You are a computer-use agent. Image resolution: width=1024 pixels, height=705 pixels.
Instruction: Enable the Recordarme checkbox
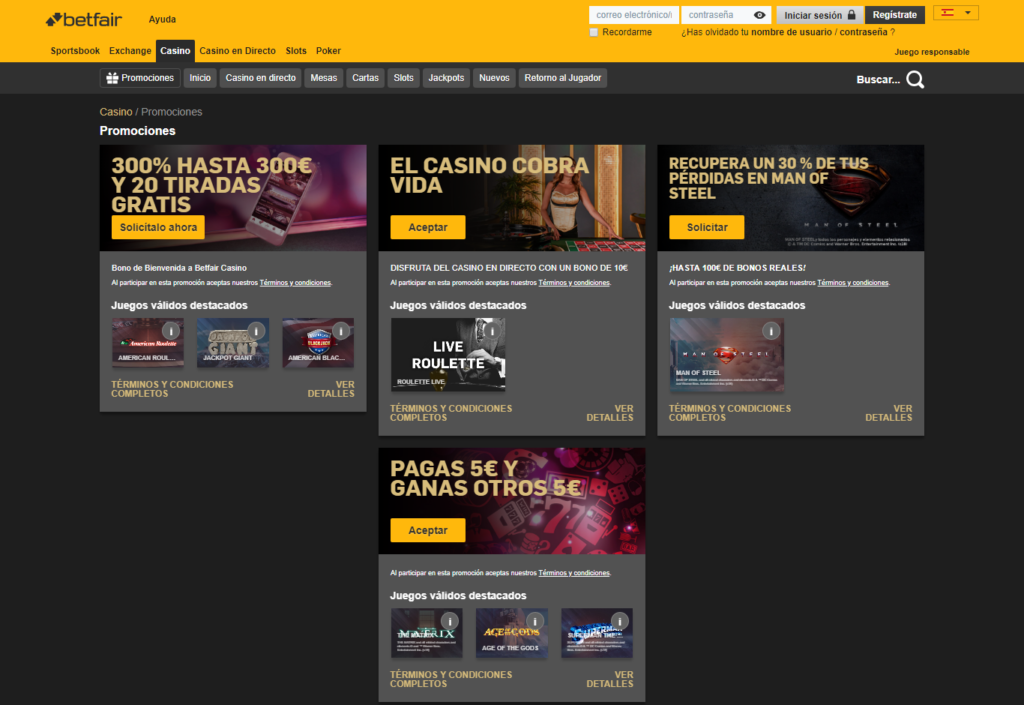pyautogui.click(x=593, y=31)
